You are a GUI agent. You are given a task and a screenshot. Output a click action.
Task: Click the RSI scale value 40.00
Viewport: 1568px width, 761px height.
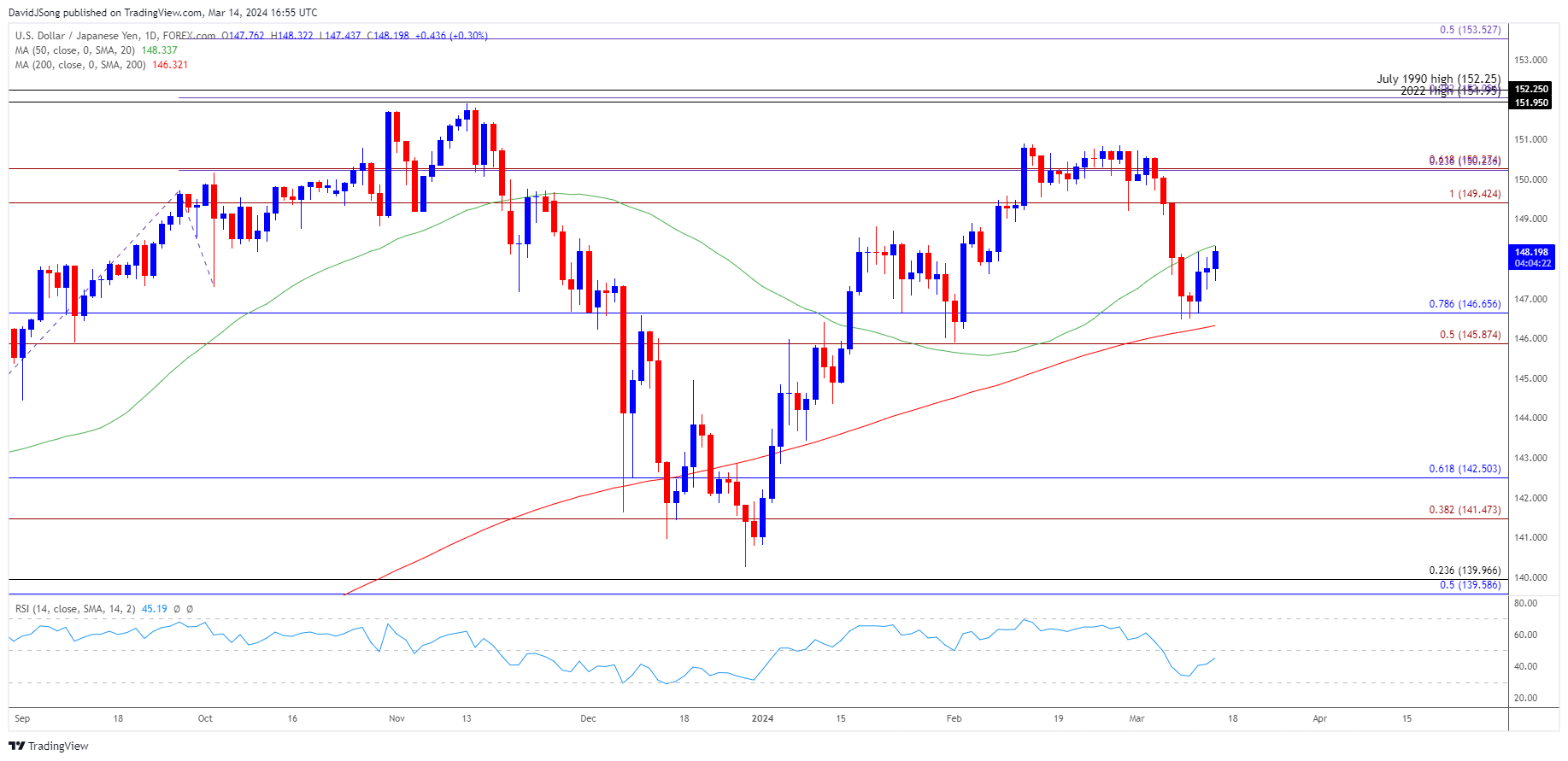tap(1525, 666)
